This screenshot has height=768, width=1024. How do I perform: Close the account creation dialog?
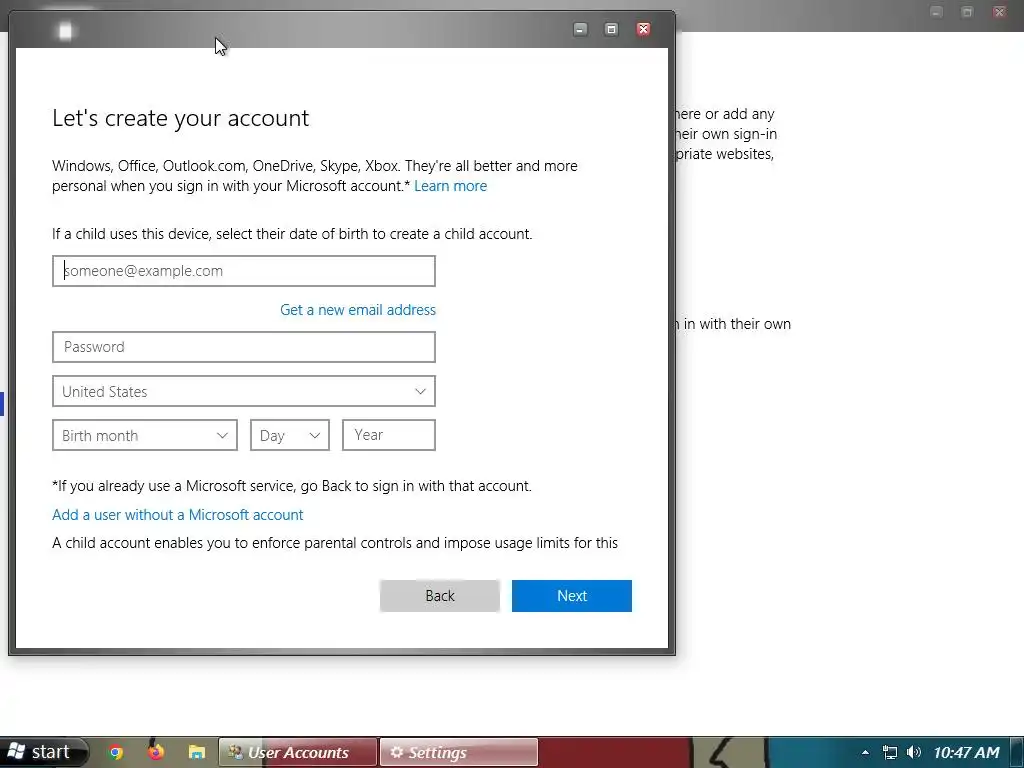pos(643,29)
